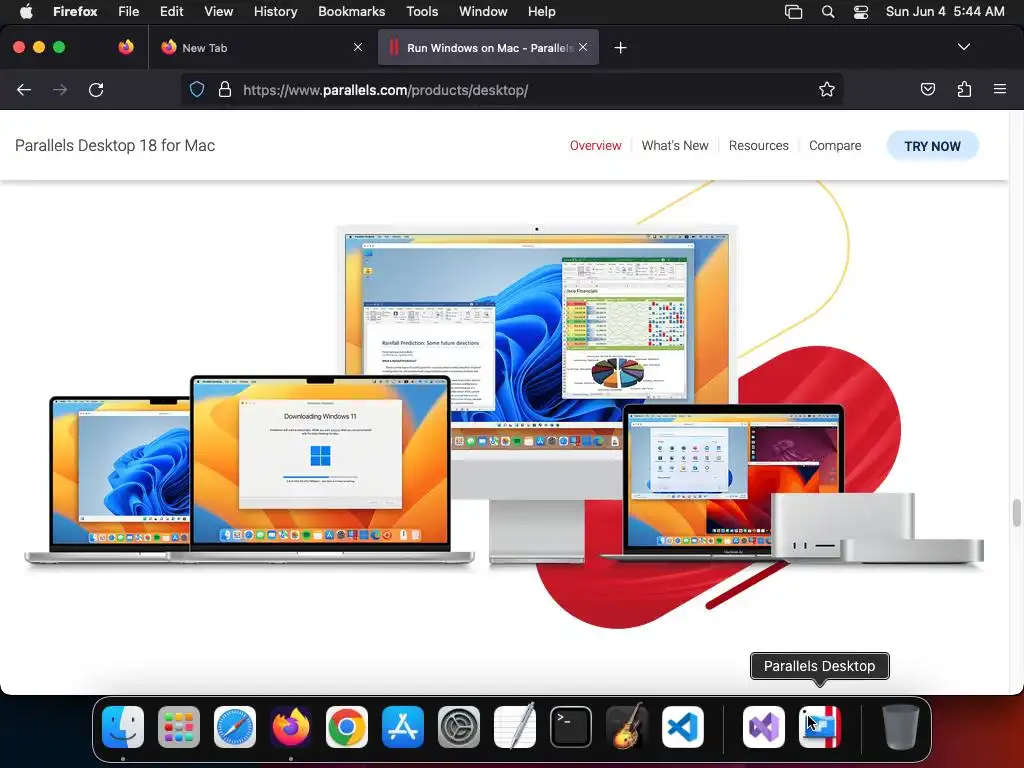Open the Bookmarks menu

351,11
